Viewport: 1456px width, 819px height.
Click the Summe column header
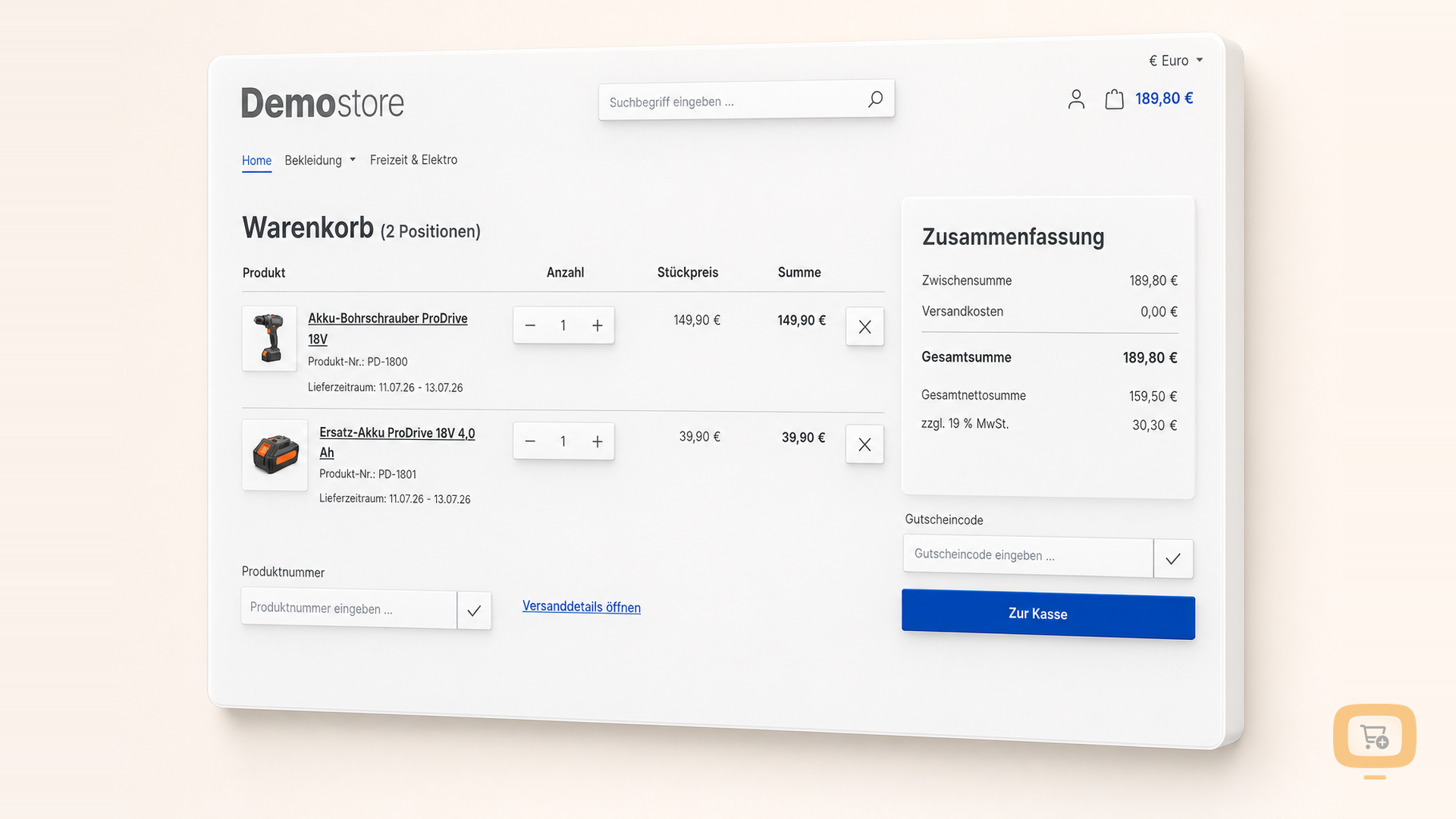click(799, 272)
